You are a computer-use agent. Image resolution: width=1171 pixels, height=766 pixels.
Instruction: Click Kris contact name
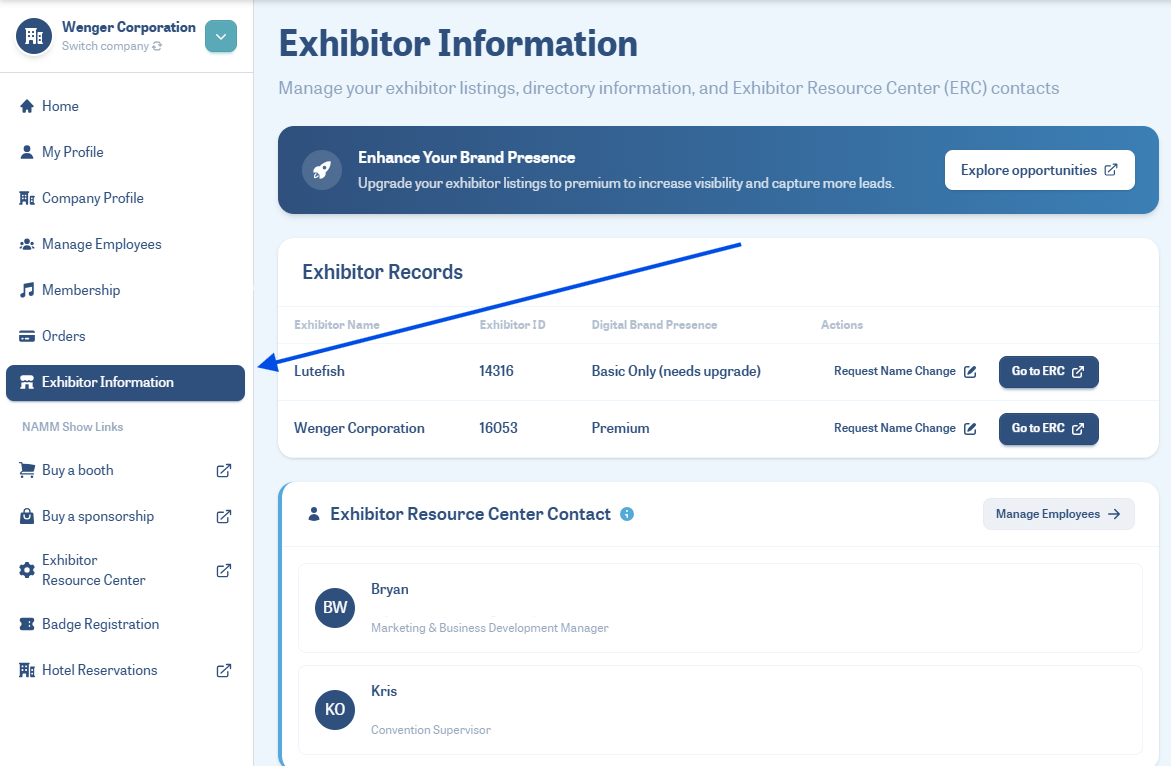[x=384, y=691]
